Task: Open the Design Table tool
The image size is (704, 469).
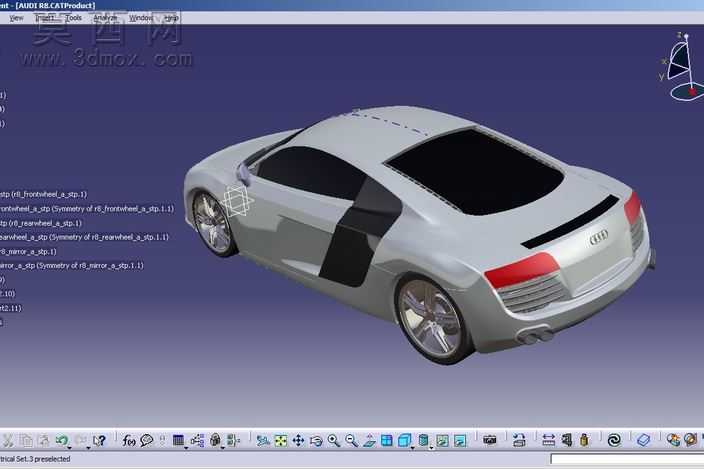Action: coord(178,440)
